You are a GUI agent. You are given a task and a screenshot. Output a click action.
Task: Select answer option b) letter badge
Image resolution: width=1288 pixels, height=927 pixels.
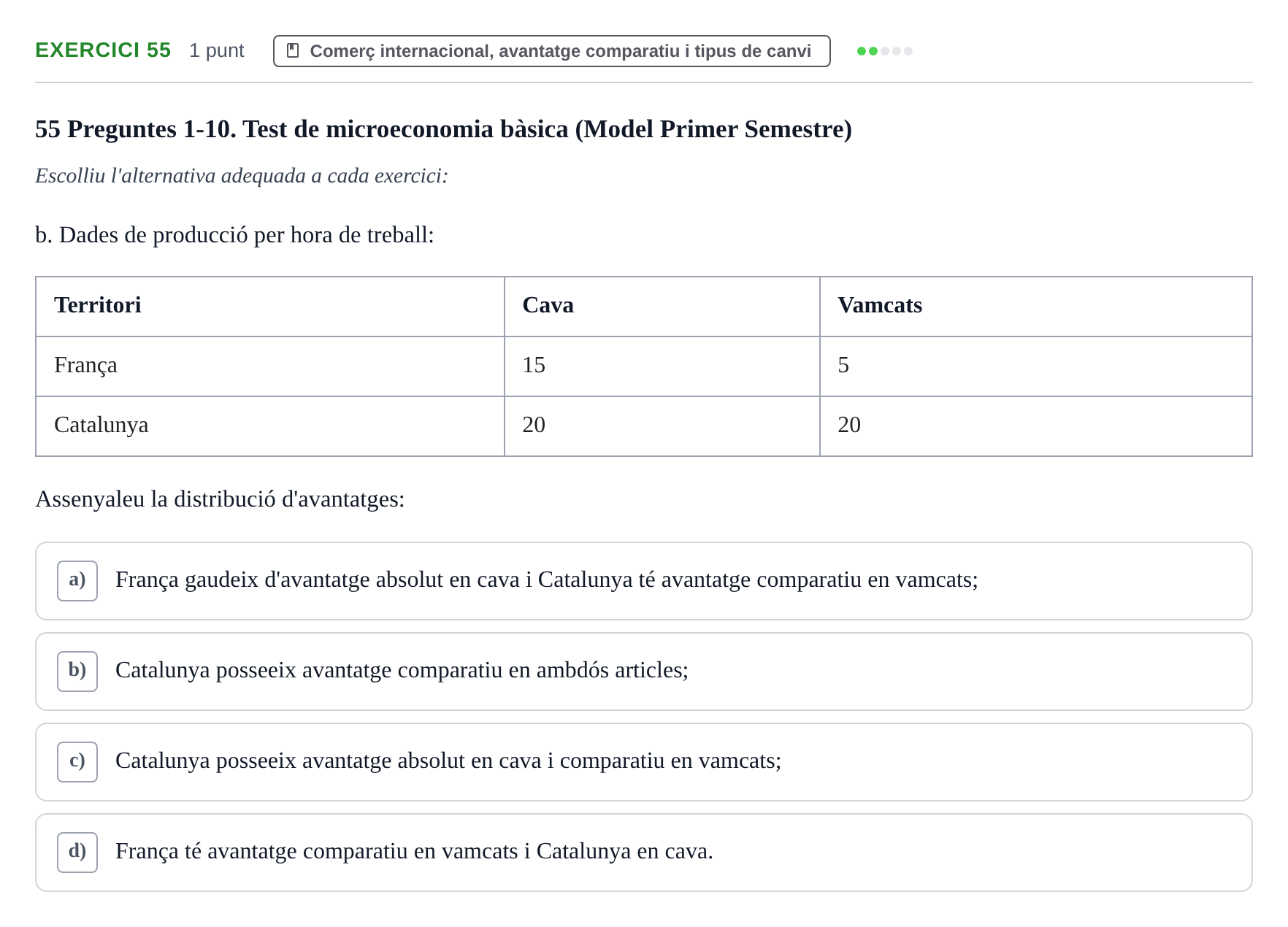pos(77,672)
